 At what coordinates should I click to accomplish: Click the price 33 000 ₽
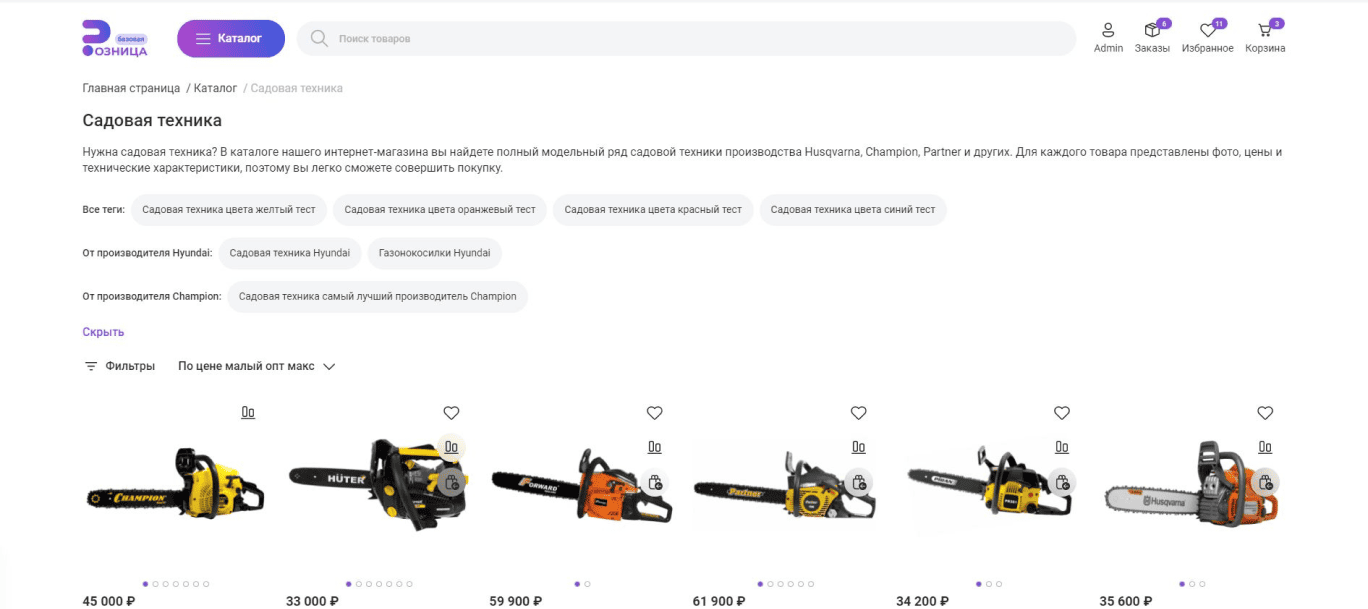(x=312, y=601)
